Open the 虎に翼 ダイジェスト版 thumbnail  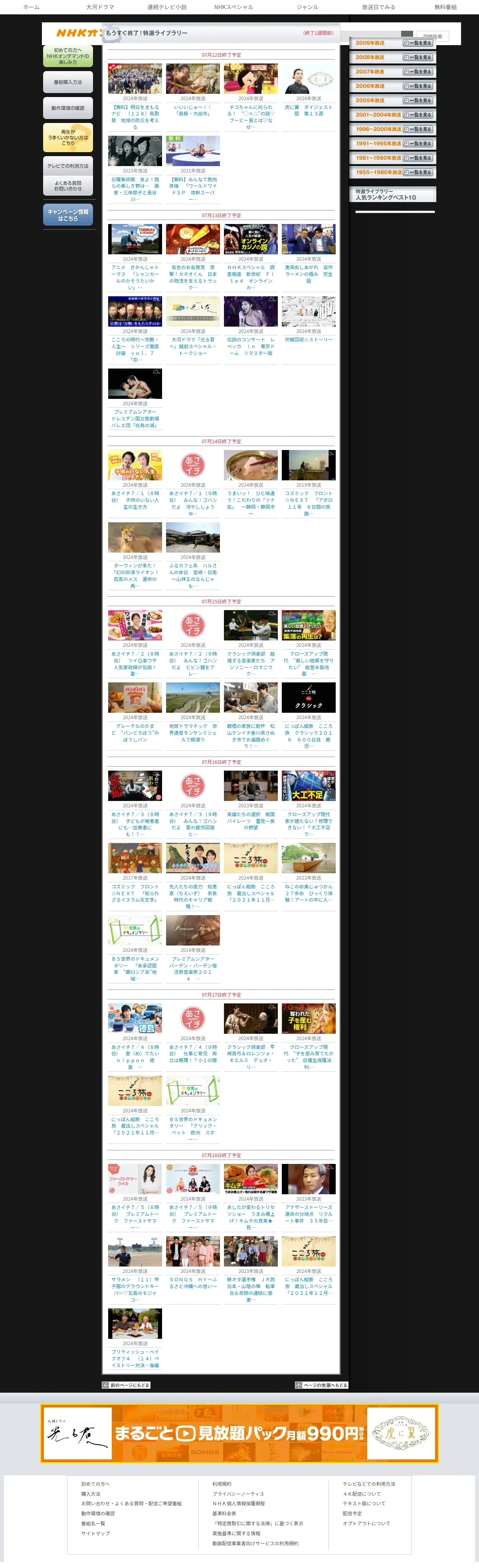(x=309, y=79)
